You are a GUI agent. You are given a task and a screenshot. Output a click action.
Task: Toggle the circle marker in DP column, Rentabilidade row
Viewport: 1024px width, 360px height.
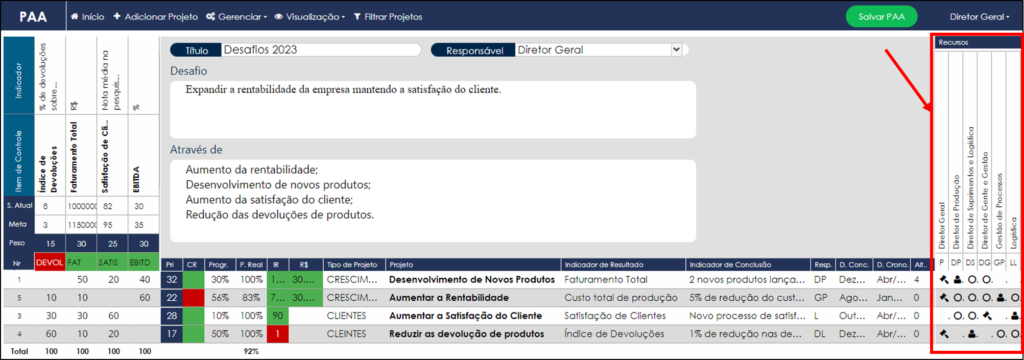tap(957, 297)
